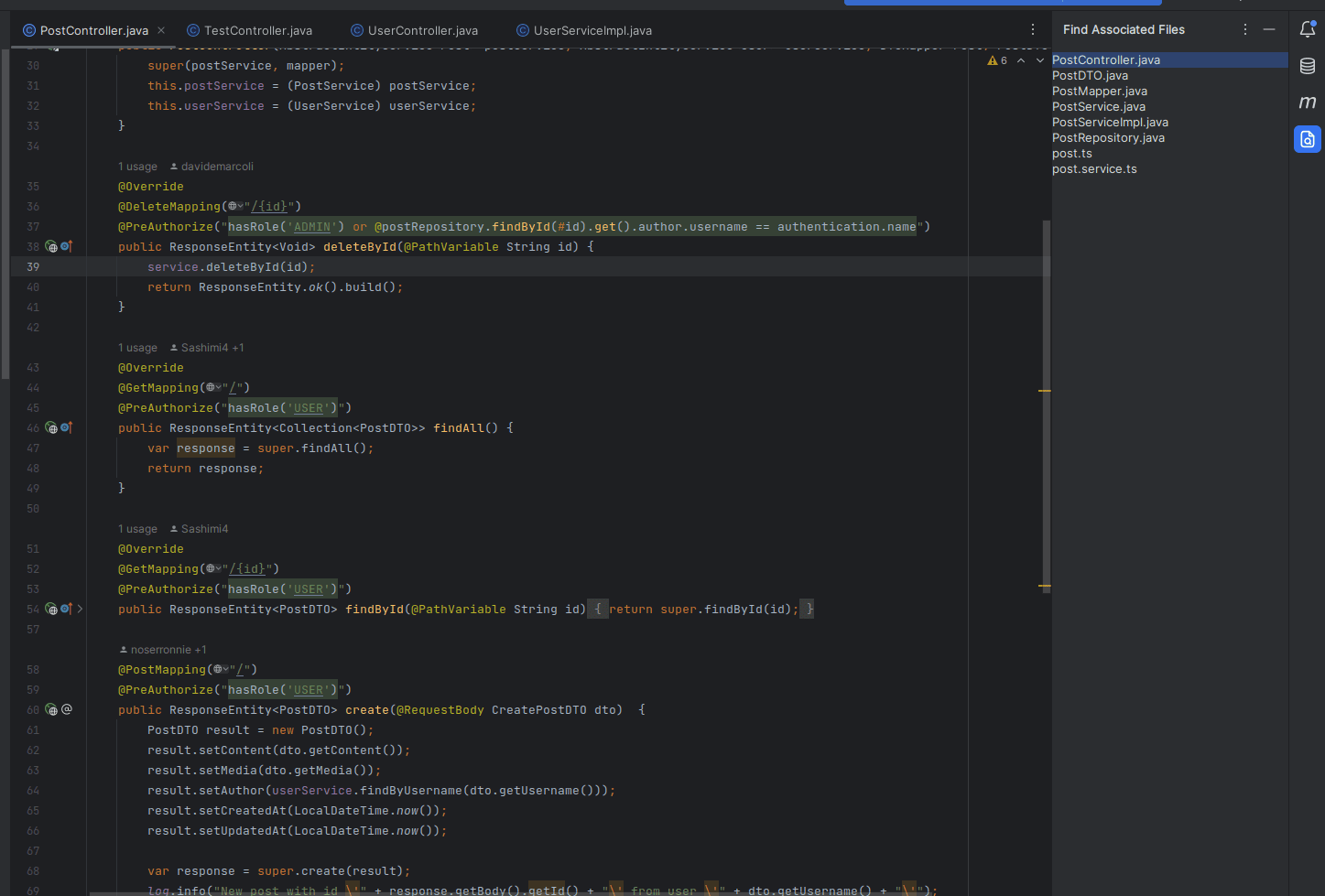The width and height of the screenshot is (1325, 896).
Task: Click the warning triangle showing 6 problems
Action: 993,61
